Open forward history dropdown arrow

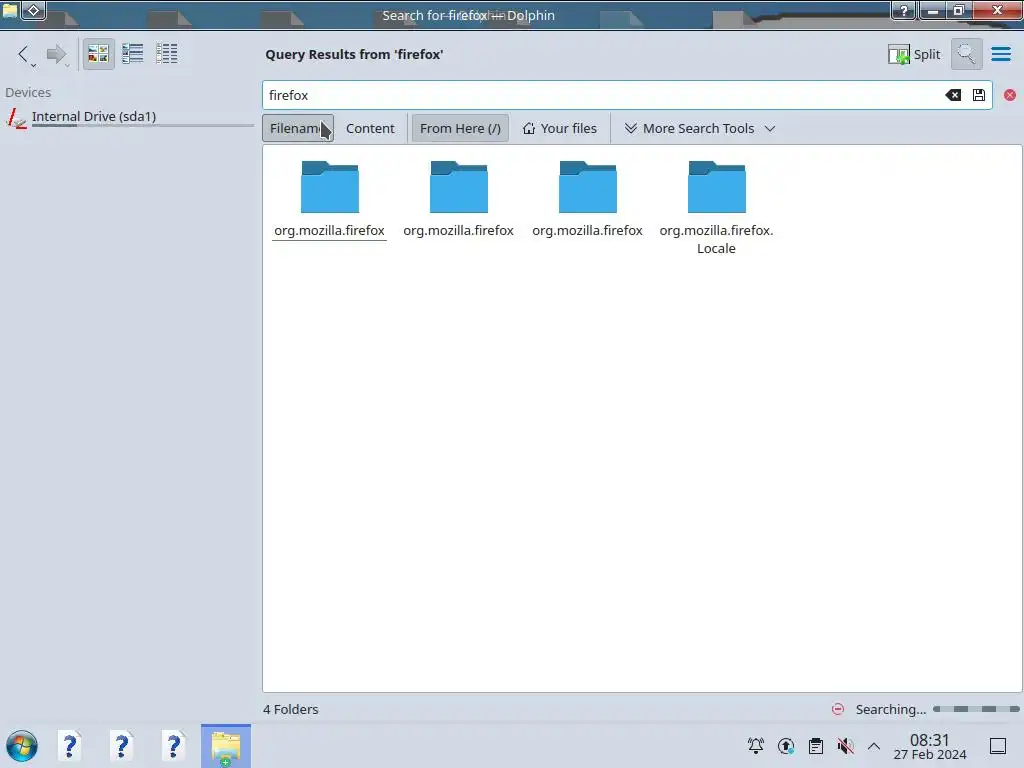coord(67,65)
